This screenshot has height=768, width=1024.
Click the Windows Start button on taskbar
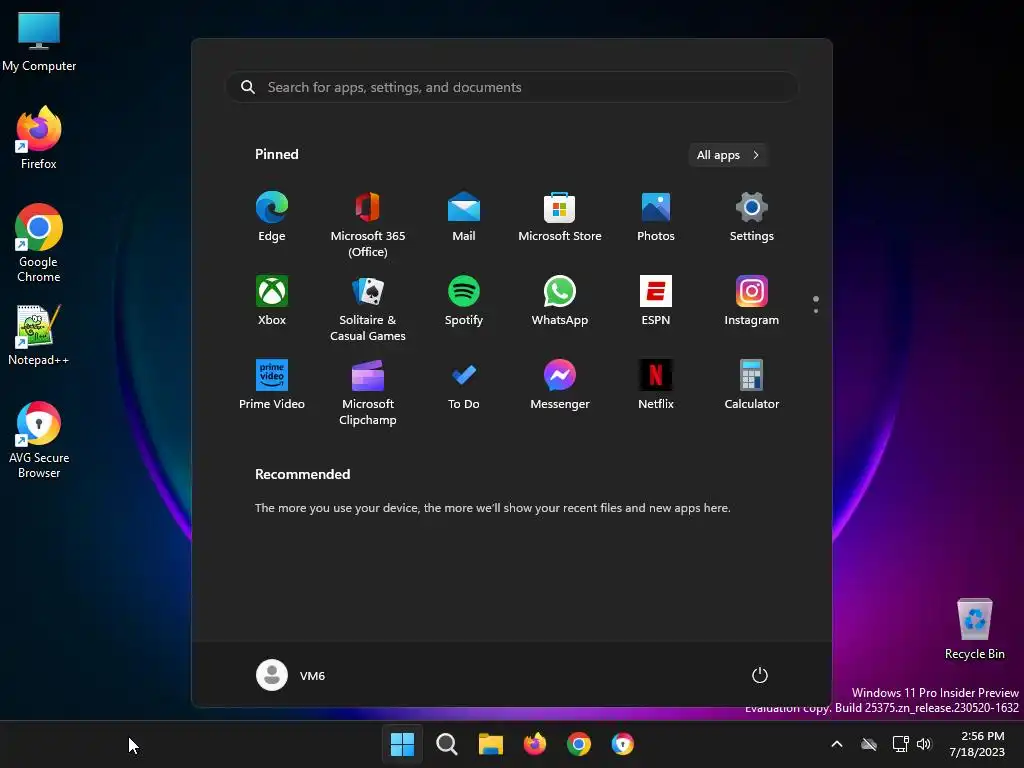click(402, 744)
